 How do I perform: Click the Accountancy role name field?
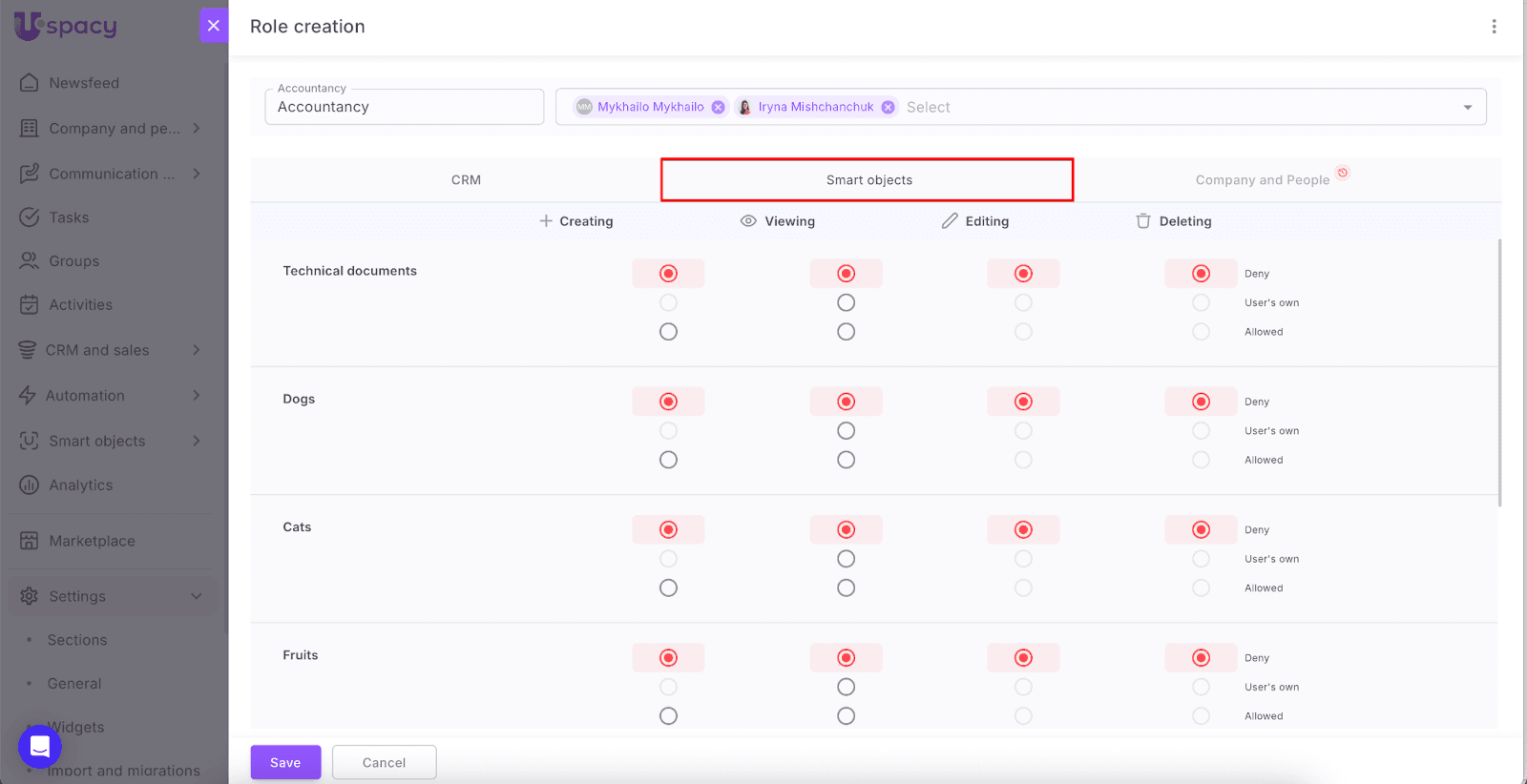click(x=404, y=108)
